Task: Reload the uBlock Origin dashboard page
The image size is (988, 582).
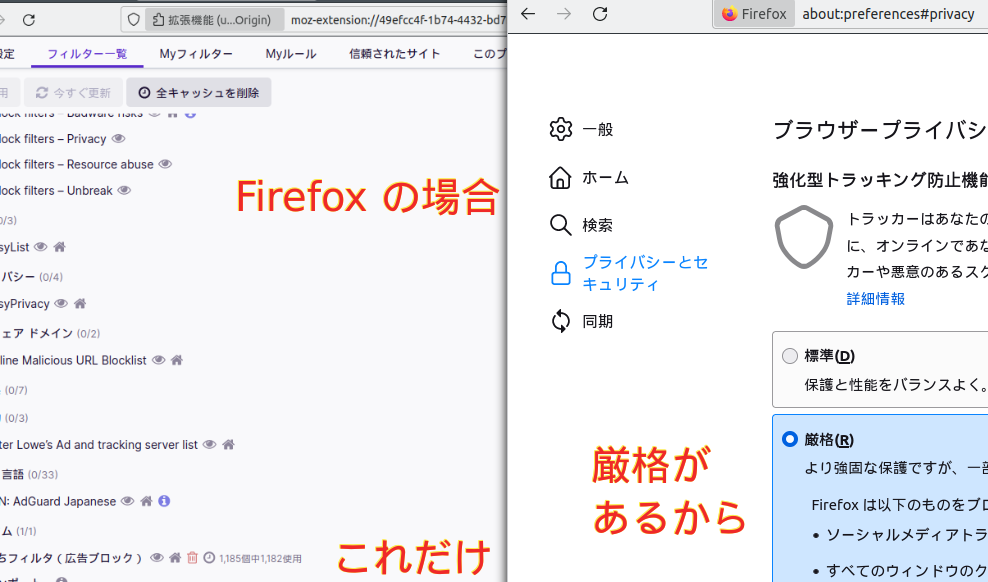Action: click(28, 20)
